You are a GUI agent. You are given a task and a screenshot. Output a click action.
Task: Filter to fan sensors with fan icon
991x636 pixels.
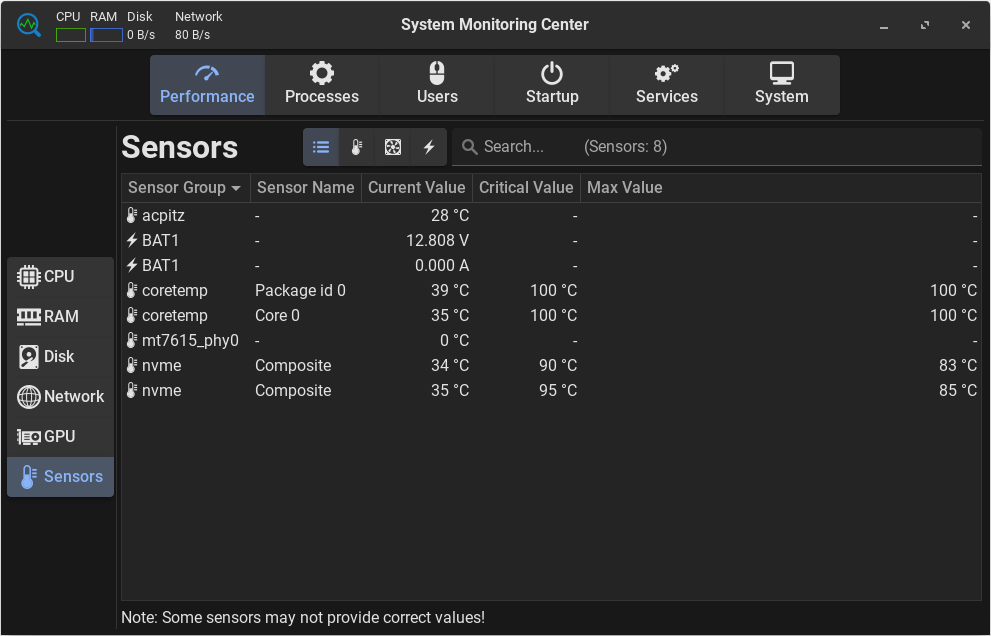[x=393, y=147]
